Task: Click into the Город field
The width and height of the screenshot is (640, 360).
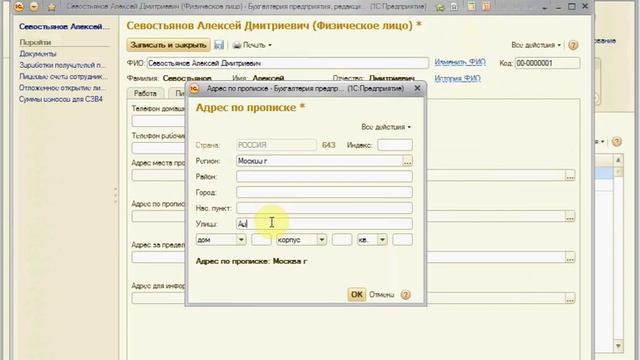Action: [x=324, y=192]
